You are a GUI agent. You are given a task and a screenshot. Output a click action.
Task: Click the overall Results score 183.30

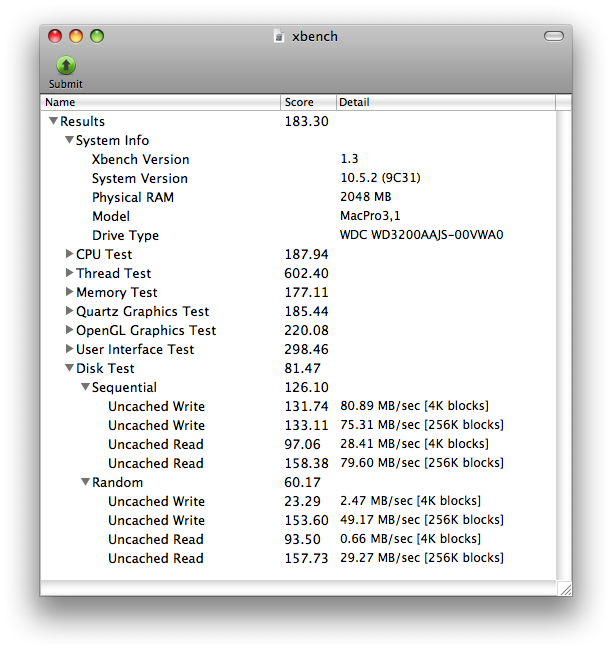coord(306,121)
